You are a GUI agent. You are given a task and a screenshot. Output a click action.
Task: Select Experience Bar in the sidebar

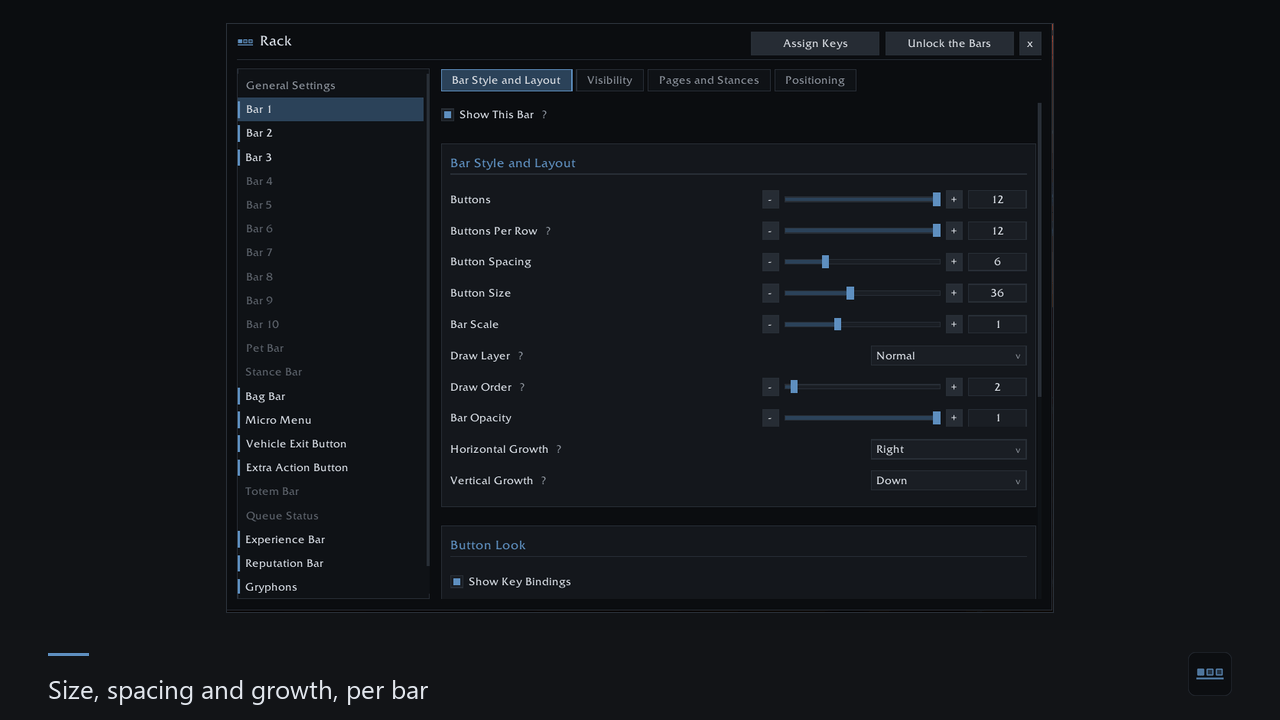[331, 539]
